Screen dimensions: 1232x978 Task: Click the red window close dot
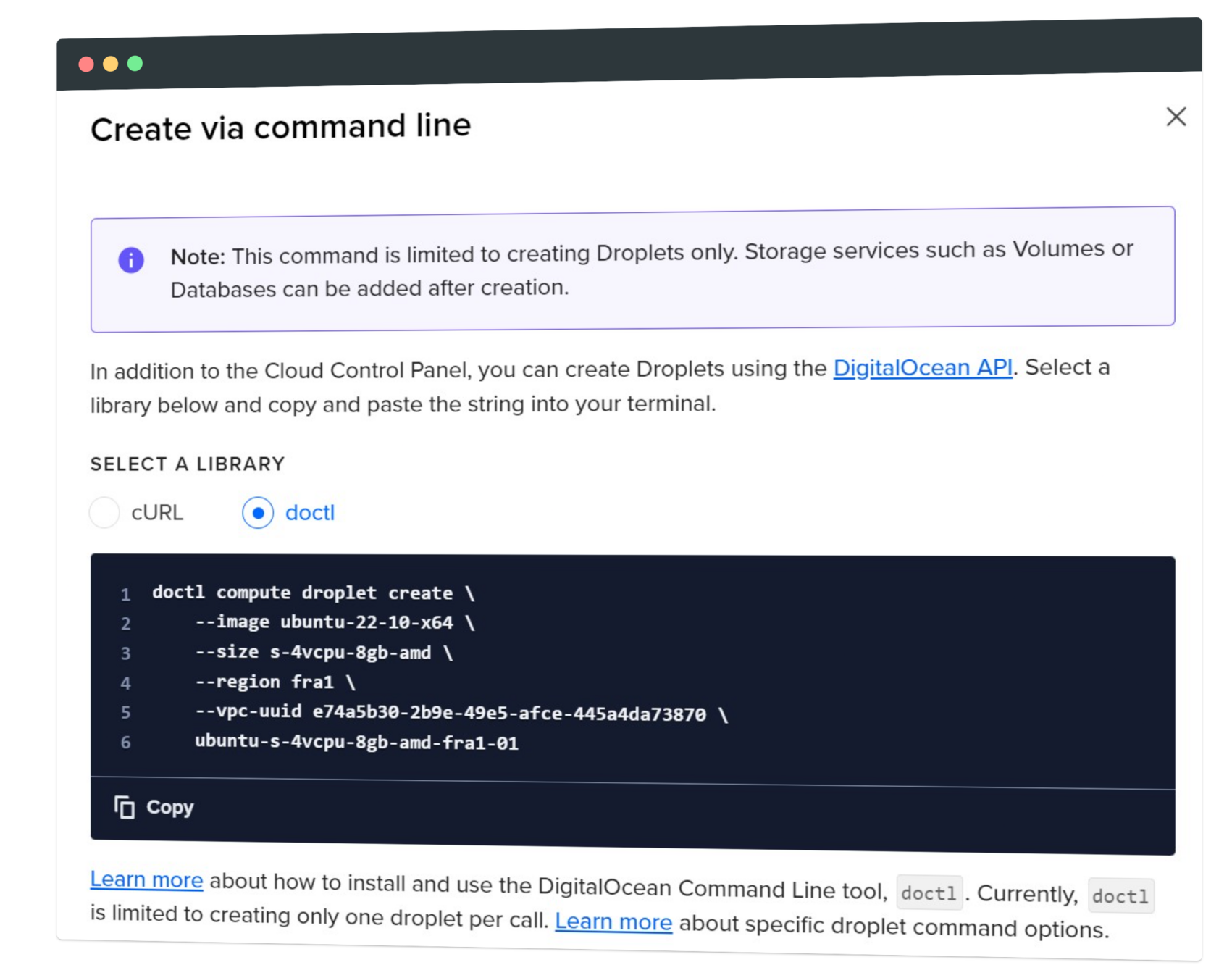tap(86, 64)
